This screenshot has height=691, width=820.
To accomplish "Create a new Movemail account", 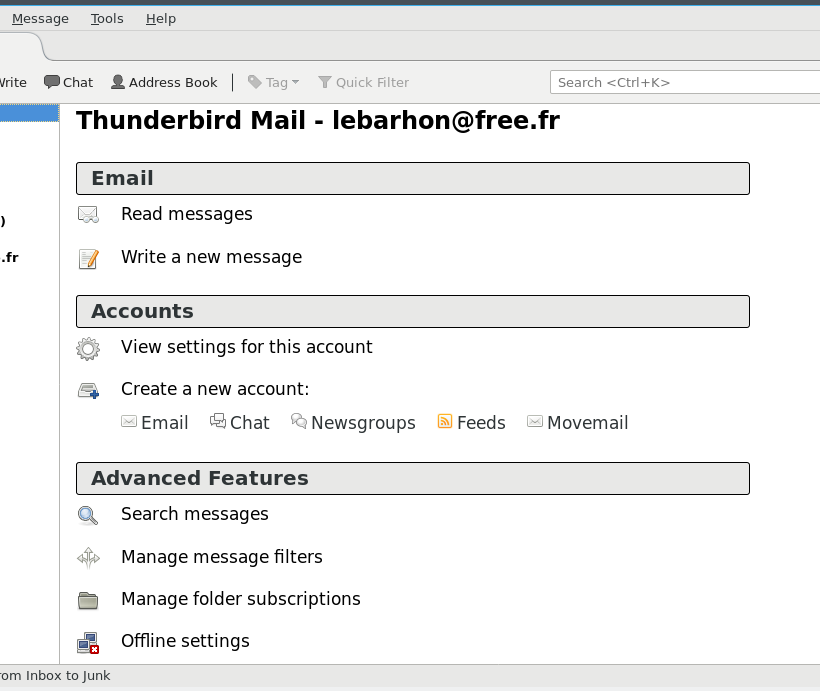I will click(587, 423).
